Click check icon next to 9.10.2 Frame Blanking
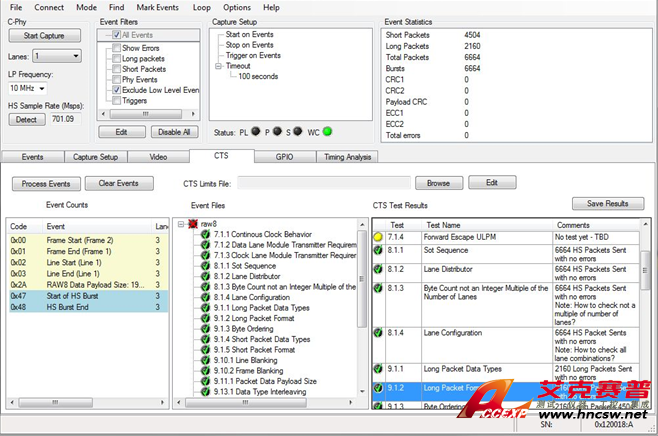Screen dimensions: 658x436 pyautogui.click(x=205, y=370)
